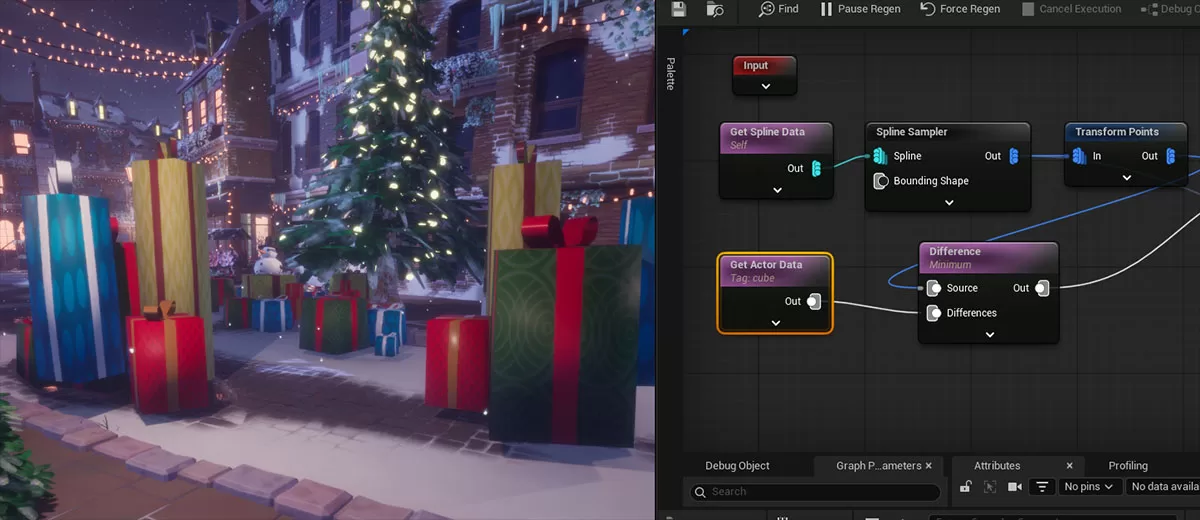Switch to the Debug Object tab
Image resolution: width=1200 pixels, height=520 pixels.
(737, 466)
